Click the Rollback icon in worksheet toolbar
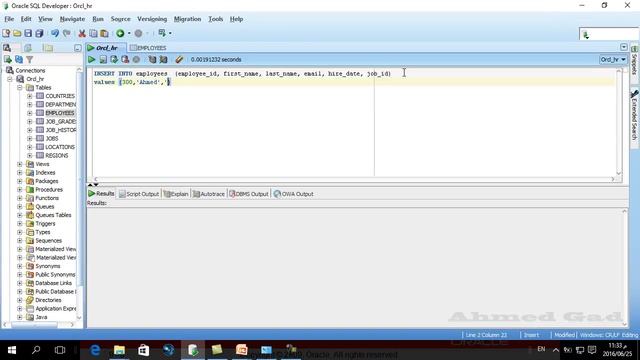Screen dimensions: 640x360 tap(125, 60)
